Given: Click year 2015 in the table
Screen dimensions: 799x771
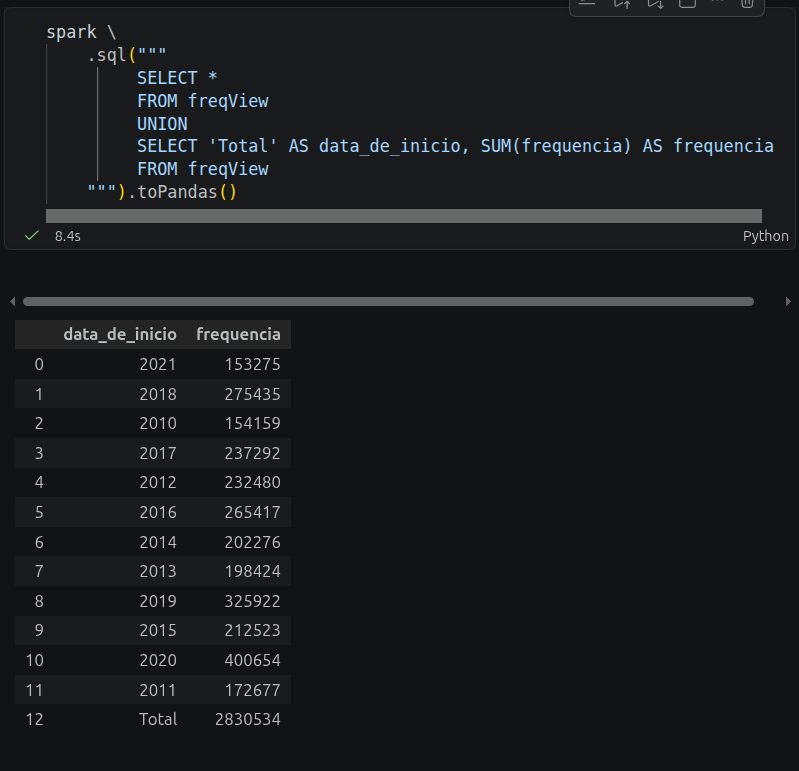Looking at the screenshot, I should (158, 630).
